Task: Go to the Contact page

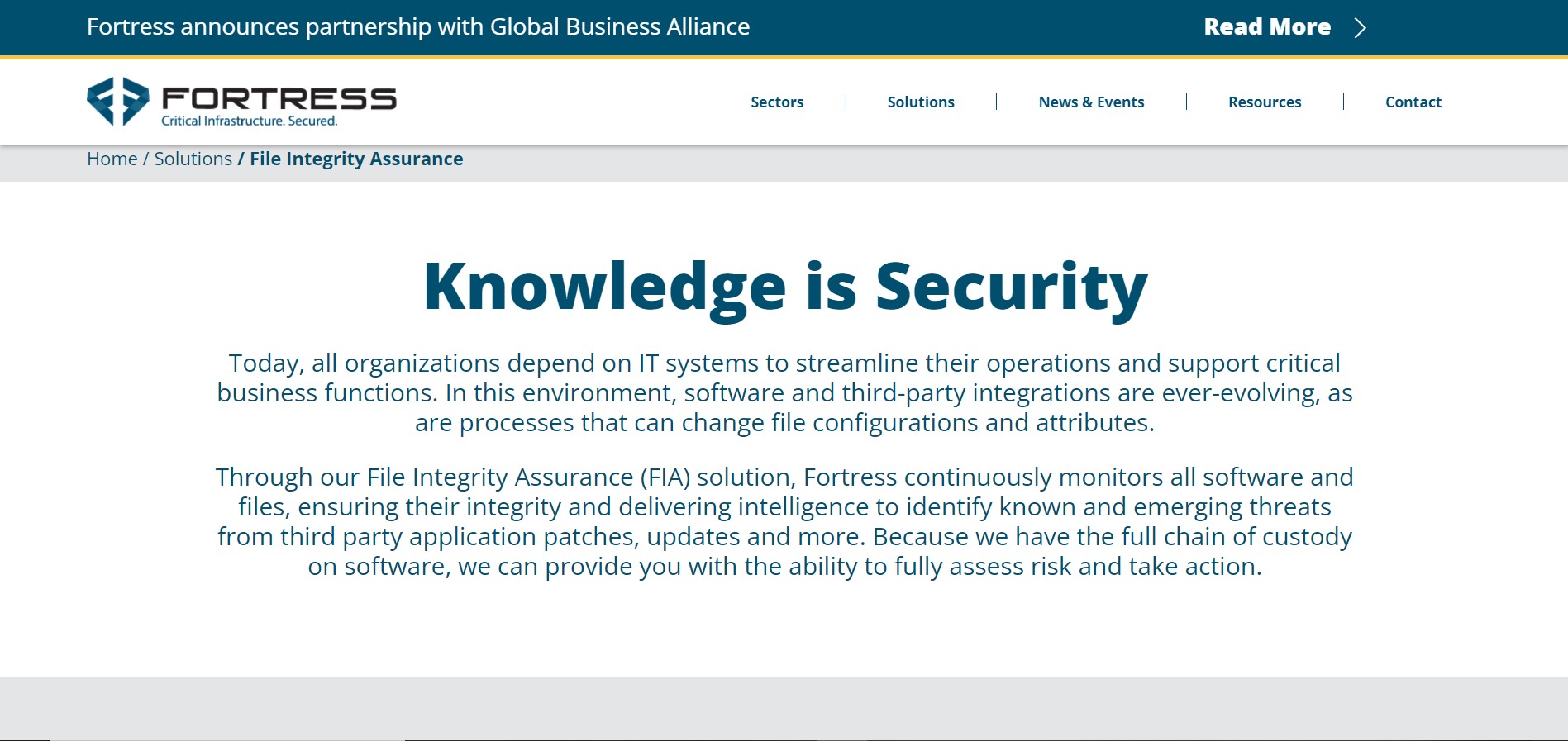Action: (1413, 102)
